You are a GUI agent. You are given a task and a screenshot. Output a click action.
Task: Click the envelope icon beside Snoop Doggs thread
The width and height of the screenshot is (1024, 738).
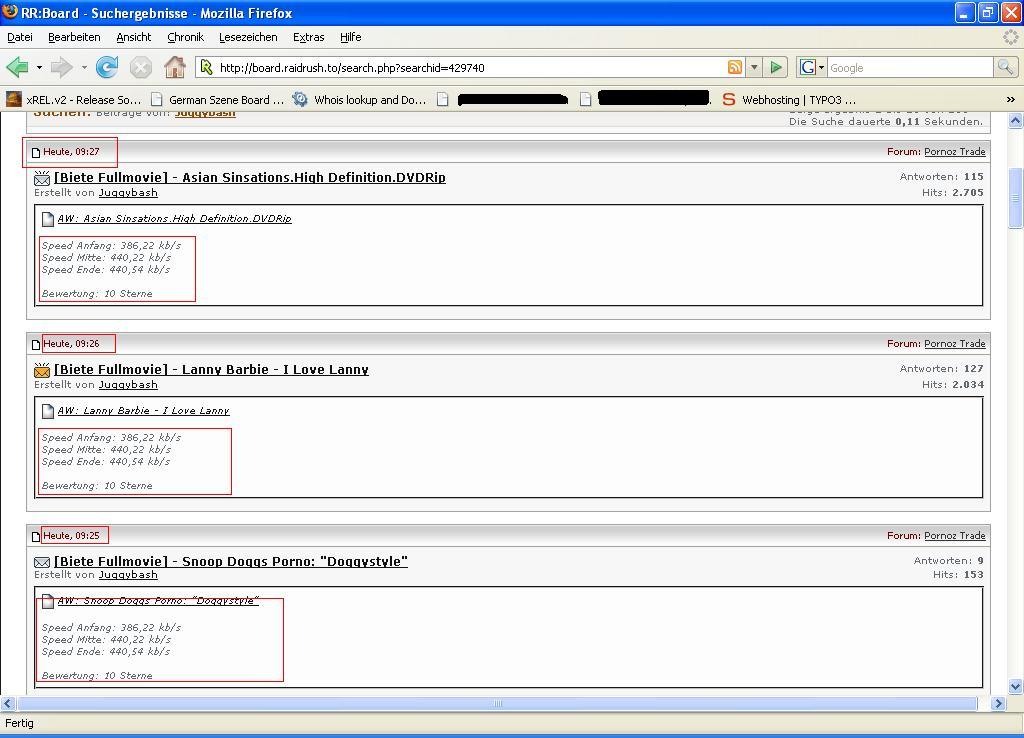click(42, 562)
